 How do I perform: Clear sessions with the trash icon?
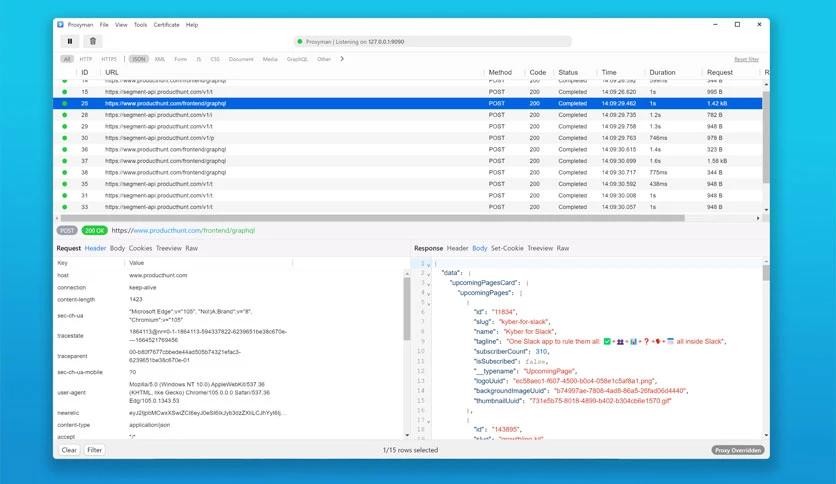point(93,41)
